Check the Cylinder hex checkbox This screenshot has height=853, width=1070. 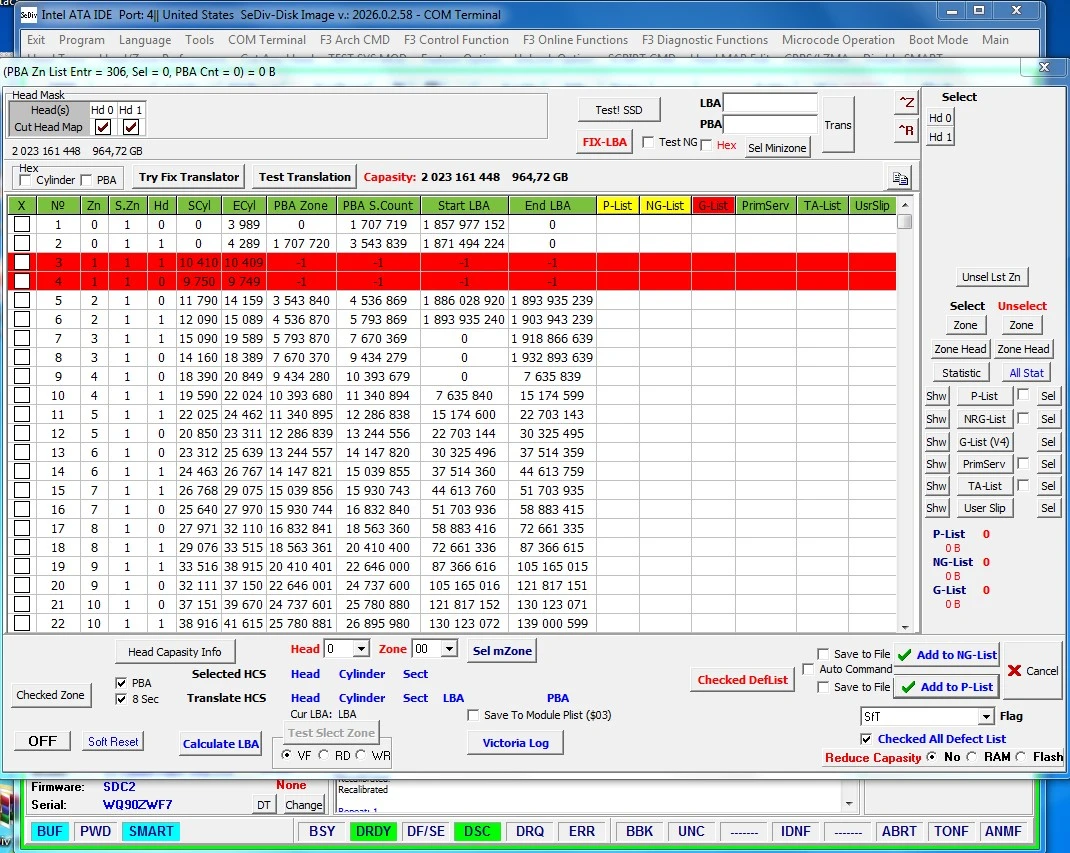25,180
